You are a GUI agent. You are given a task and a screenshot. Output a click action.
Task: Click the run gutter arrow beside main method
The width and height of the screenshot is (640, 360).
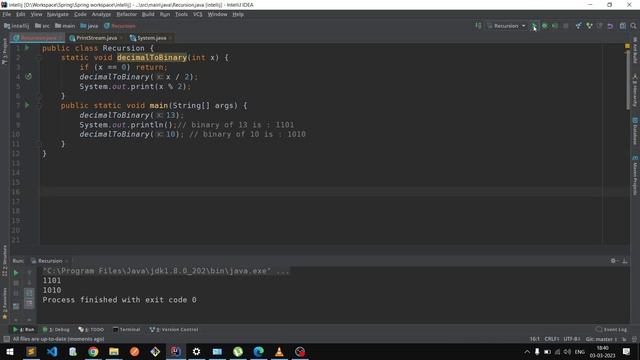pos(27,105)
